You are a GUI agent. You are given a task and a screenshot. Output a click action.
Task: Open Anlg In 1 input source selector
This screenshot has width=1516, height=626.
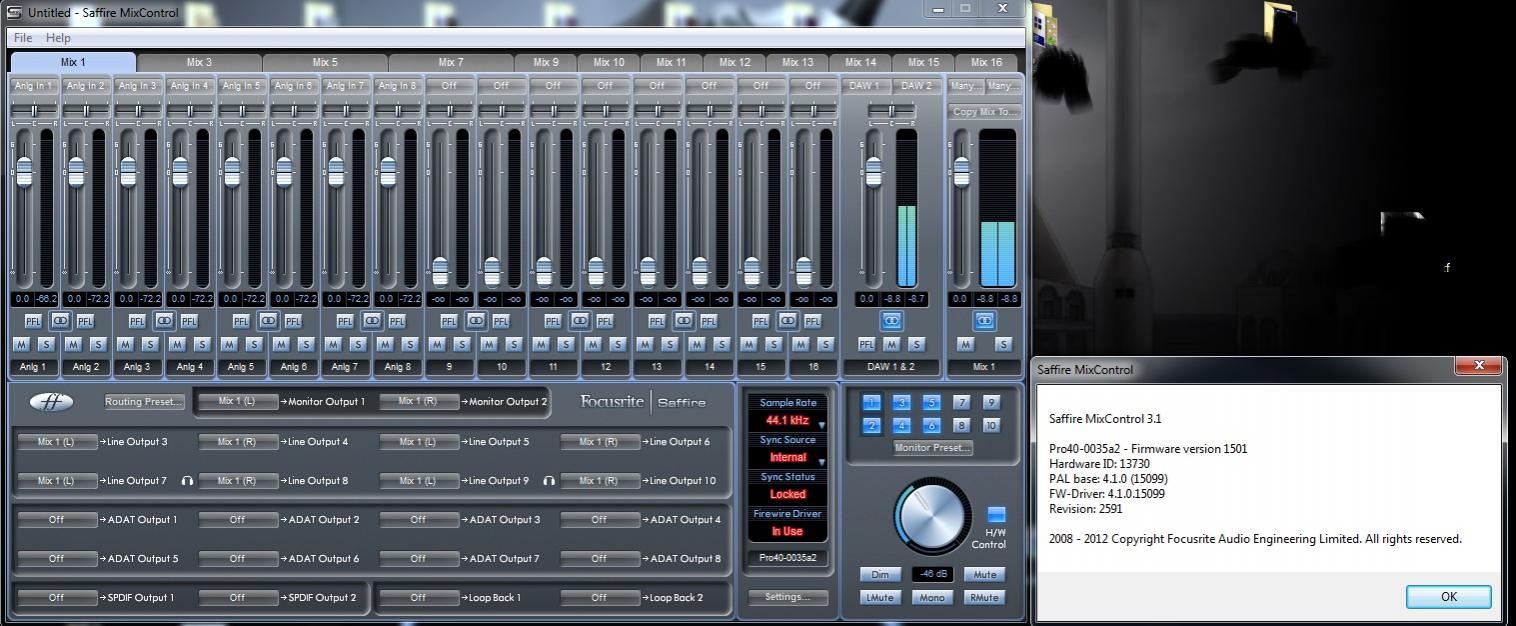tap(34, 86)
